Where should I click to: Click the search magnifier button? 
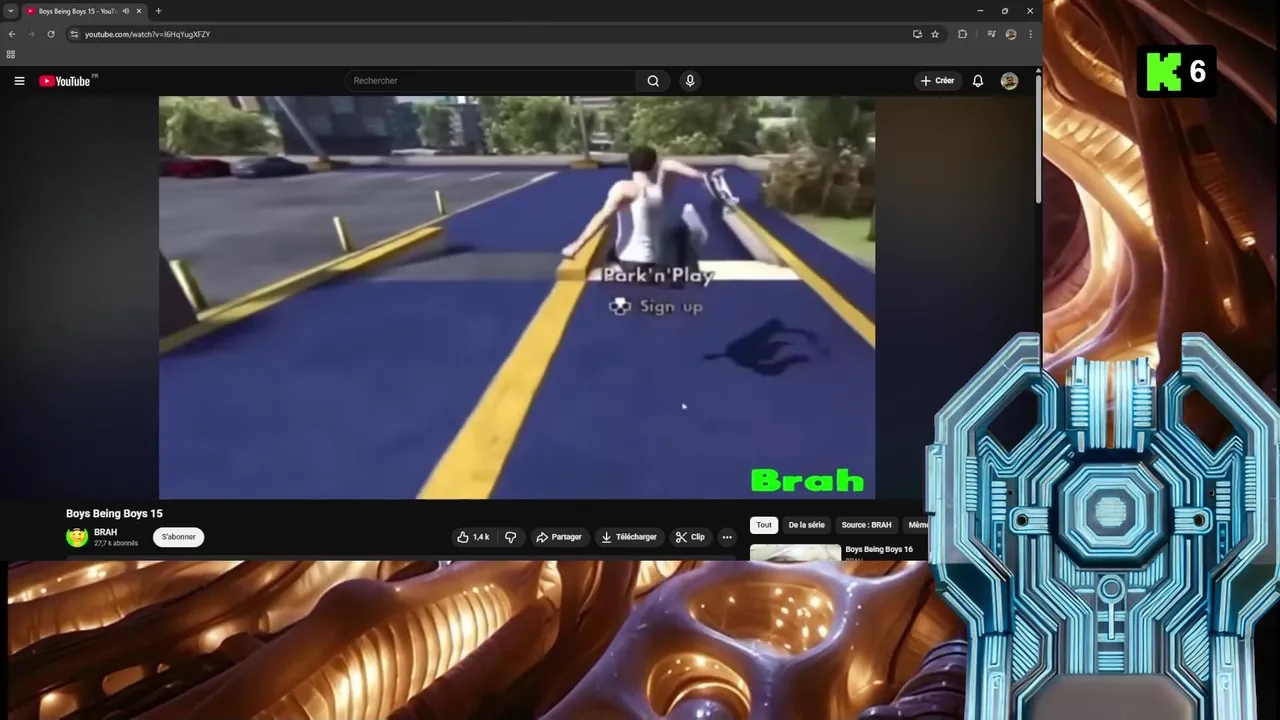[653, 81]
